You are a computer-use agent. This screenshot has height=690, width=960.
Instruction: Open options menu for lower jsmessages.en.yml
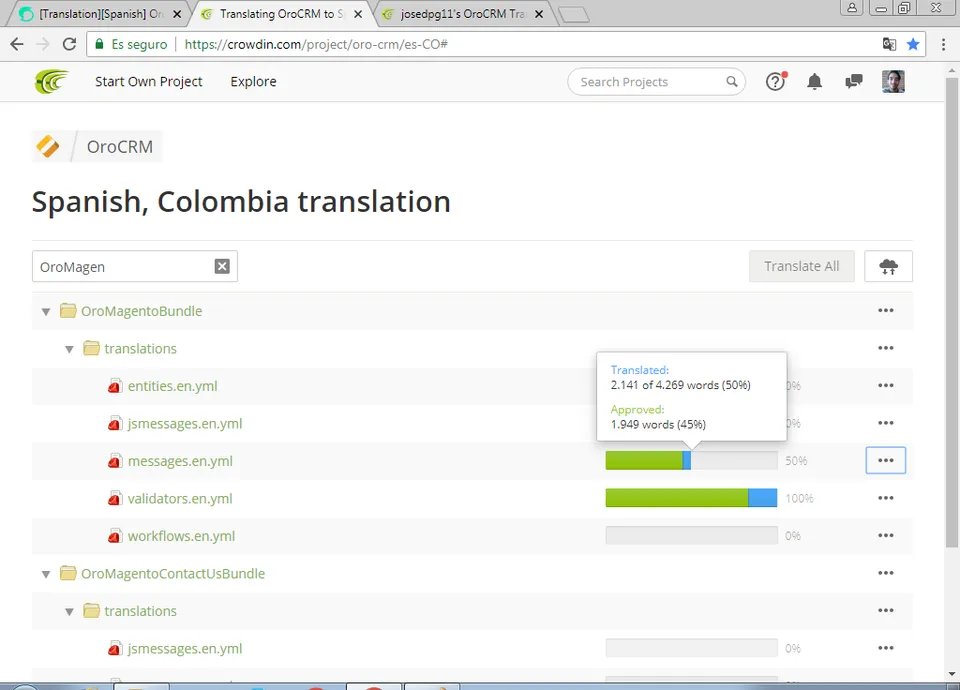pos(886,648)
